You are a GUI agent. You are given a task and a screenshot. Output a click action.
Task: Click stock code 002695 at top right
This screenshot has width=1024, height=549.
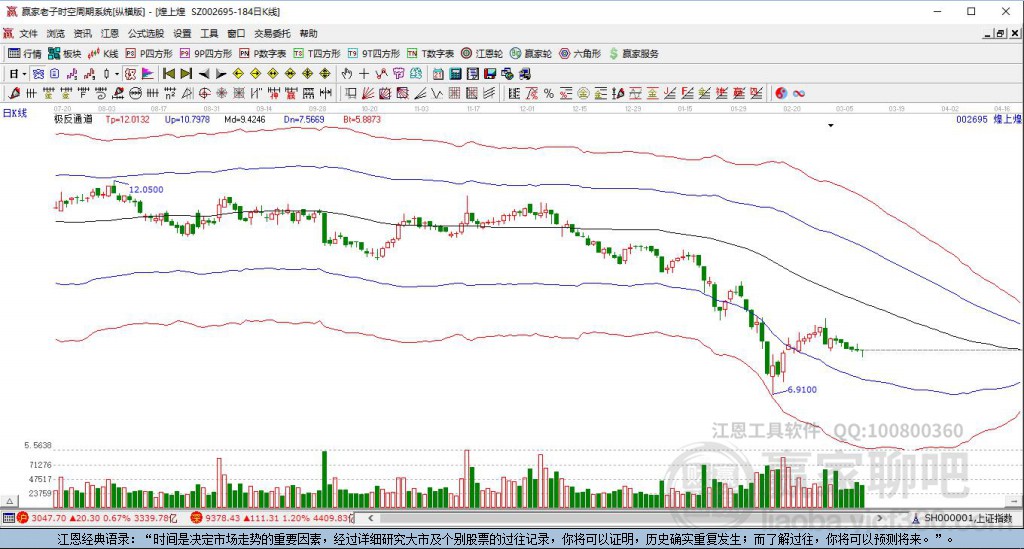tap(972, 119)
